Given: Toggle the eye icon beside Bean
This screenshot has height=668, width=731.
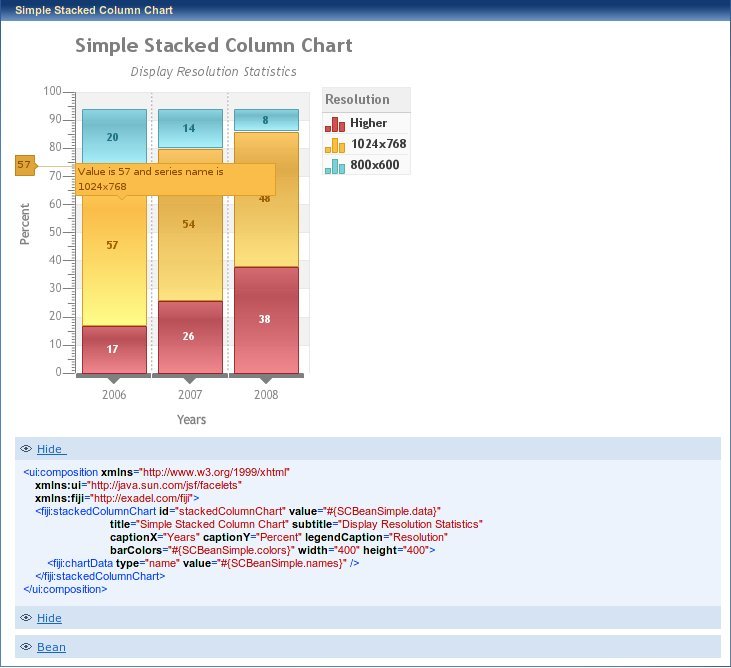Looking at the screenshot, I should pos(26,647).
